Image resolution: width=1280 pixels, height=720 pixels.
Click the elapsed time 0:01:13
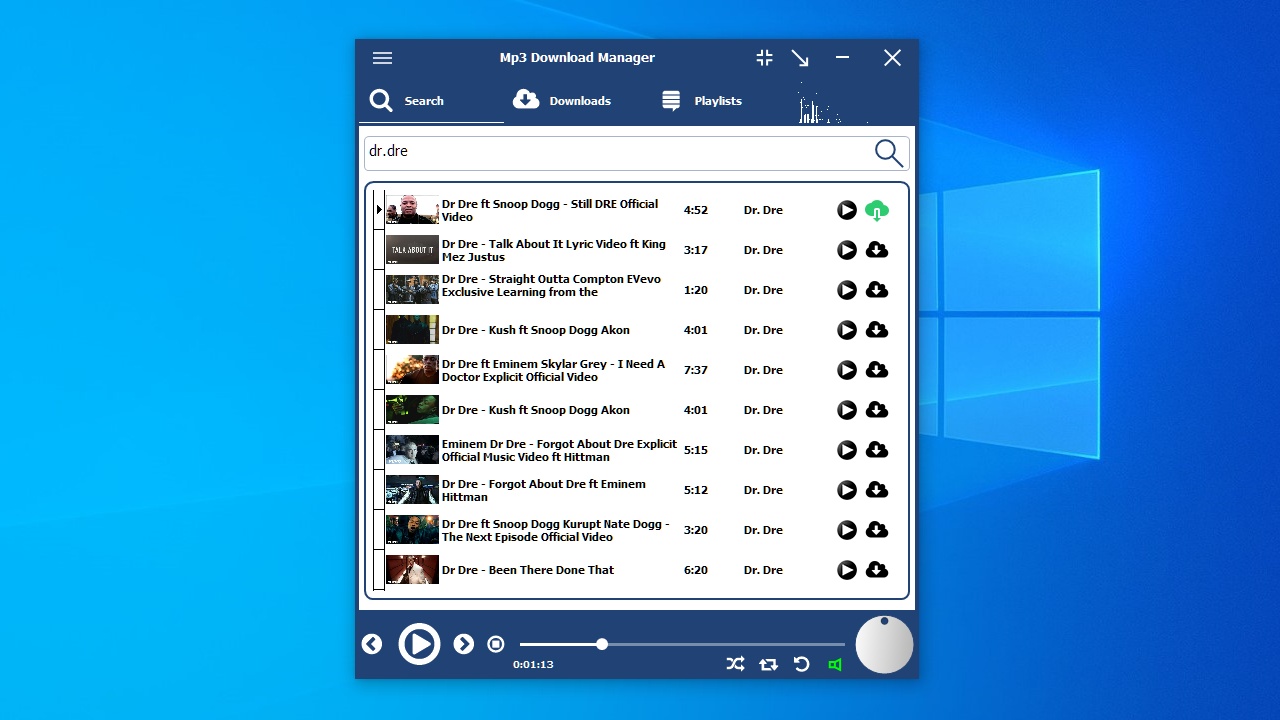533,664
